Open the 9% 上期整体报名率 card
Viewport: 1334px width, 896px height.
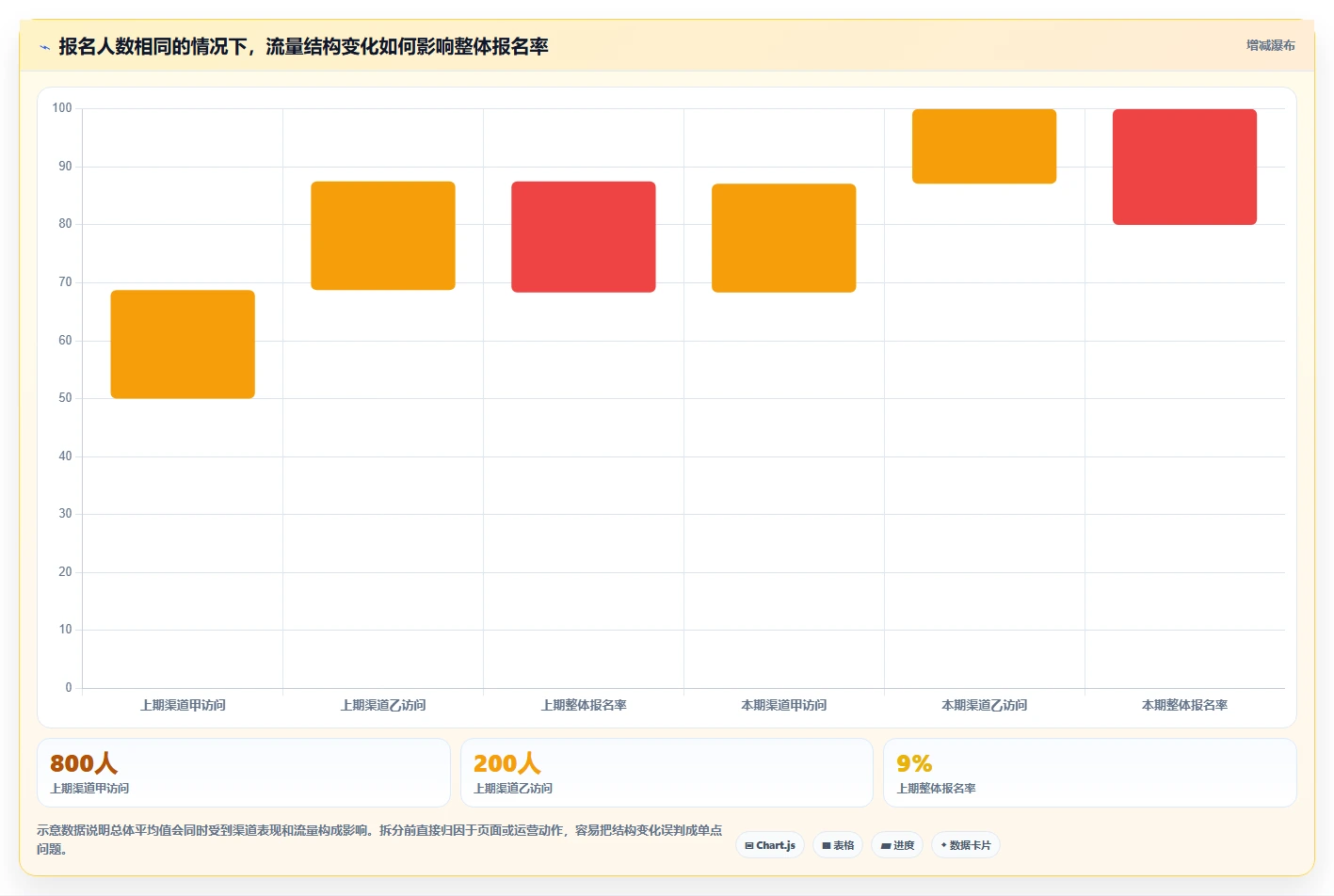(x=1090, y=773)
